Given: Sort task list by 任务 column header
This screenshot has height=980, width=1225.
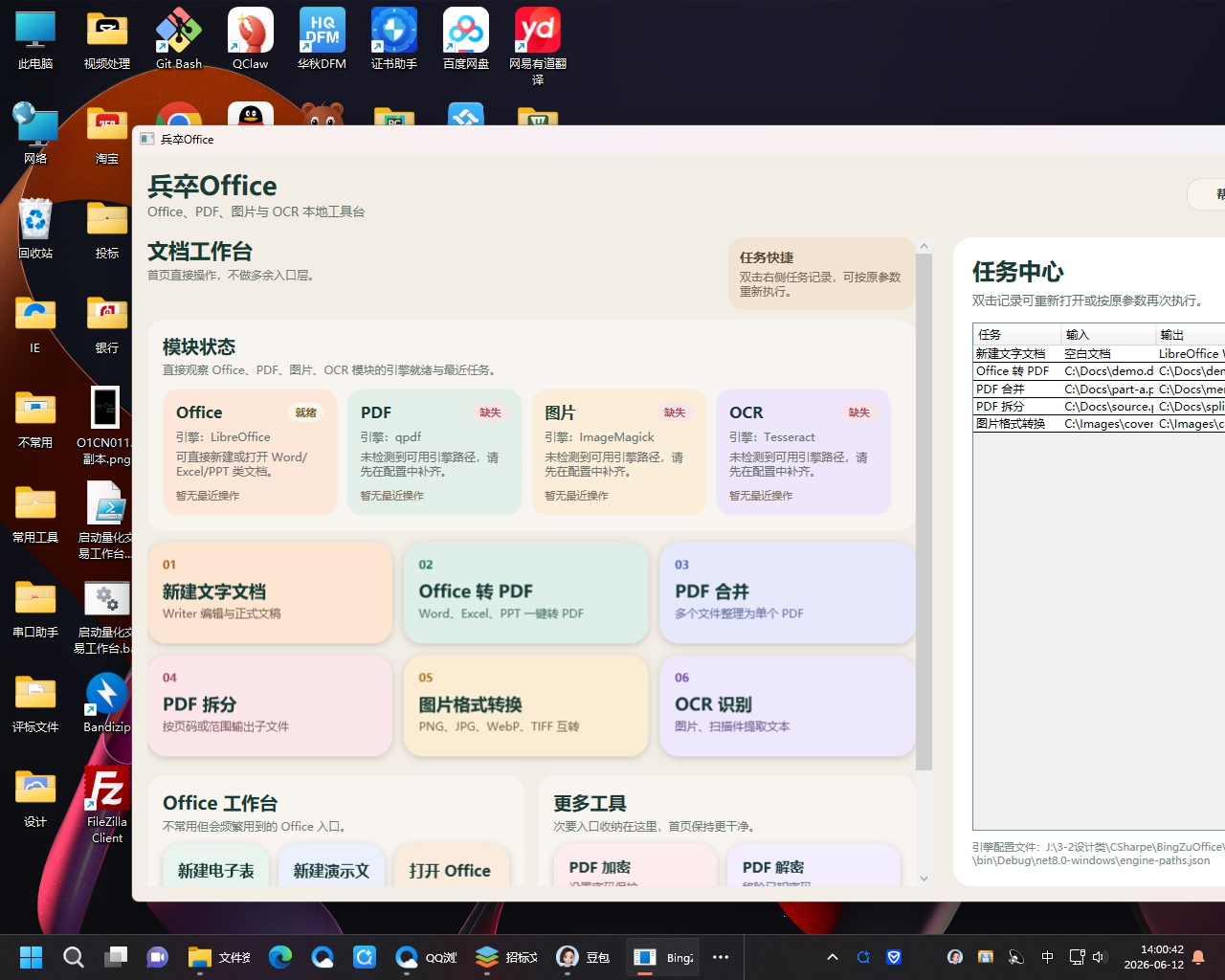Looking at the screenshot, I should [x=1017, y=335].
